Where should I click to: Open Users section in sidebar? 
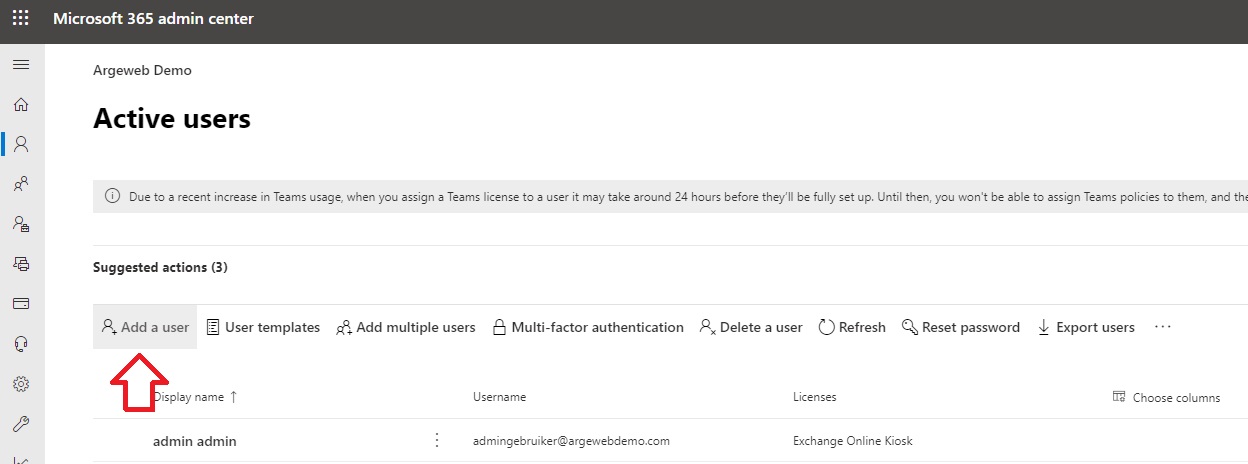pos(21,144)
